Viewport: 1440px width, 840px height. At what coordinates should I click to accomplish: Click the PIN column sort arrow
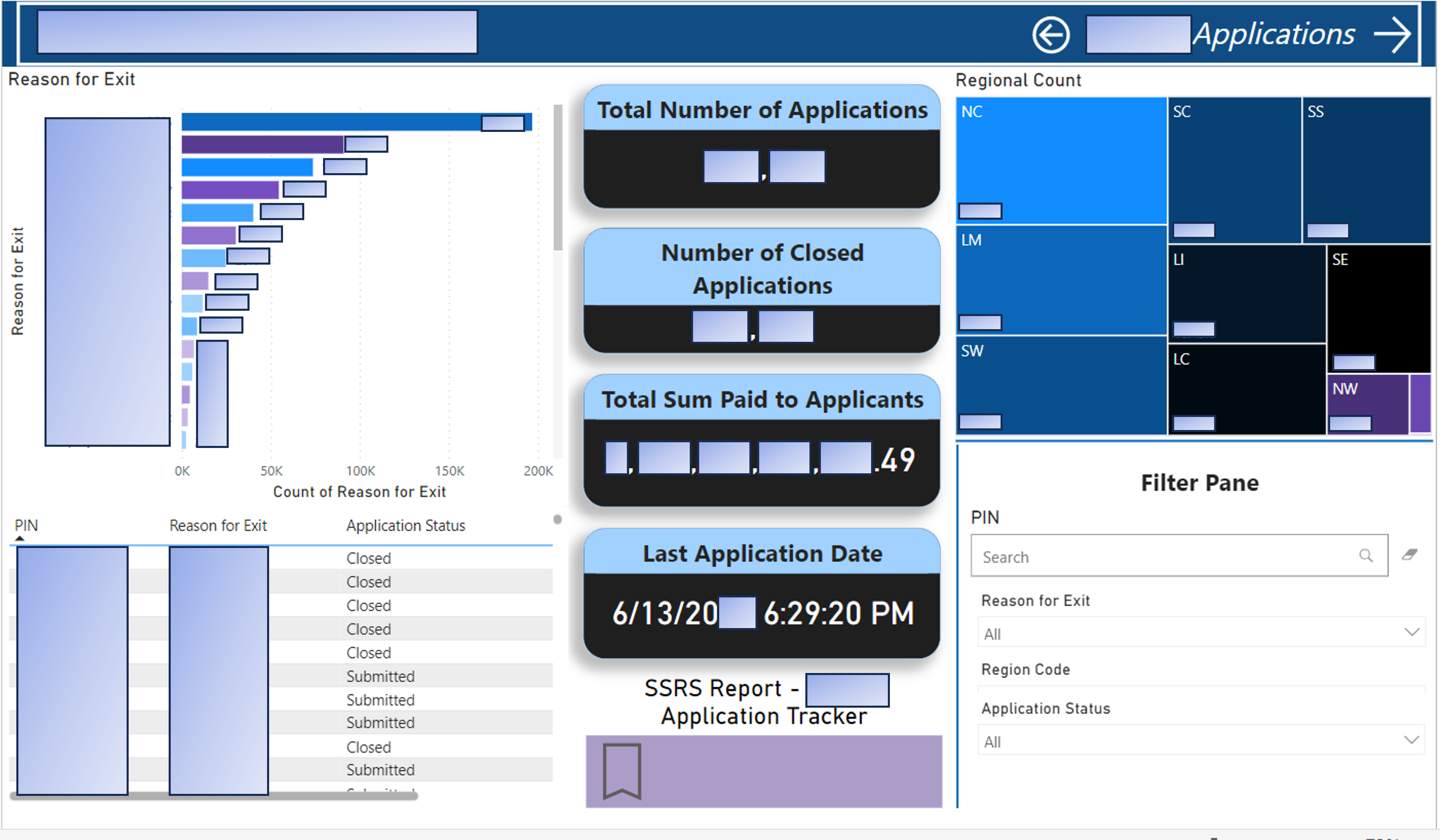tap(20, 538)
